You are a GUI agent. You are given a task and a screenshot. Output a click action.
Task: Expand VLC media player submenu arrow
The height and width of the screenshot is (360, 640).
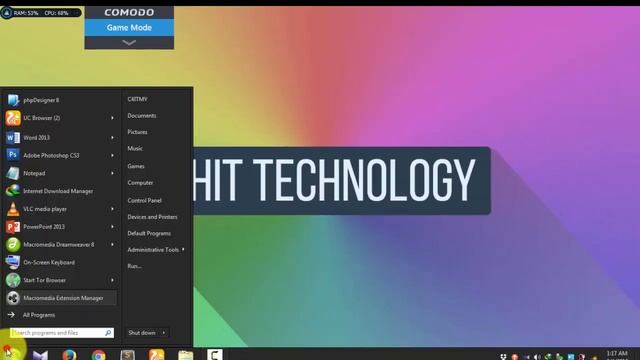(x=112, y=209)
